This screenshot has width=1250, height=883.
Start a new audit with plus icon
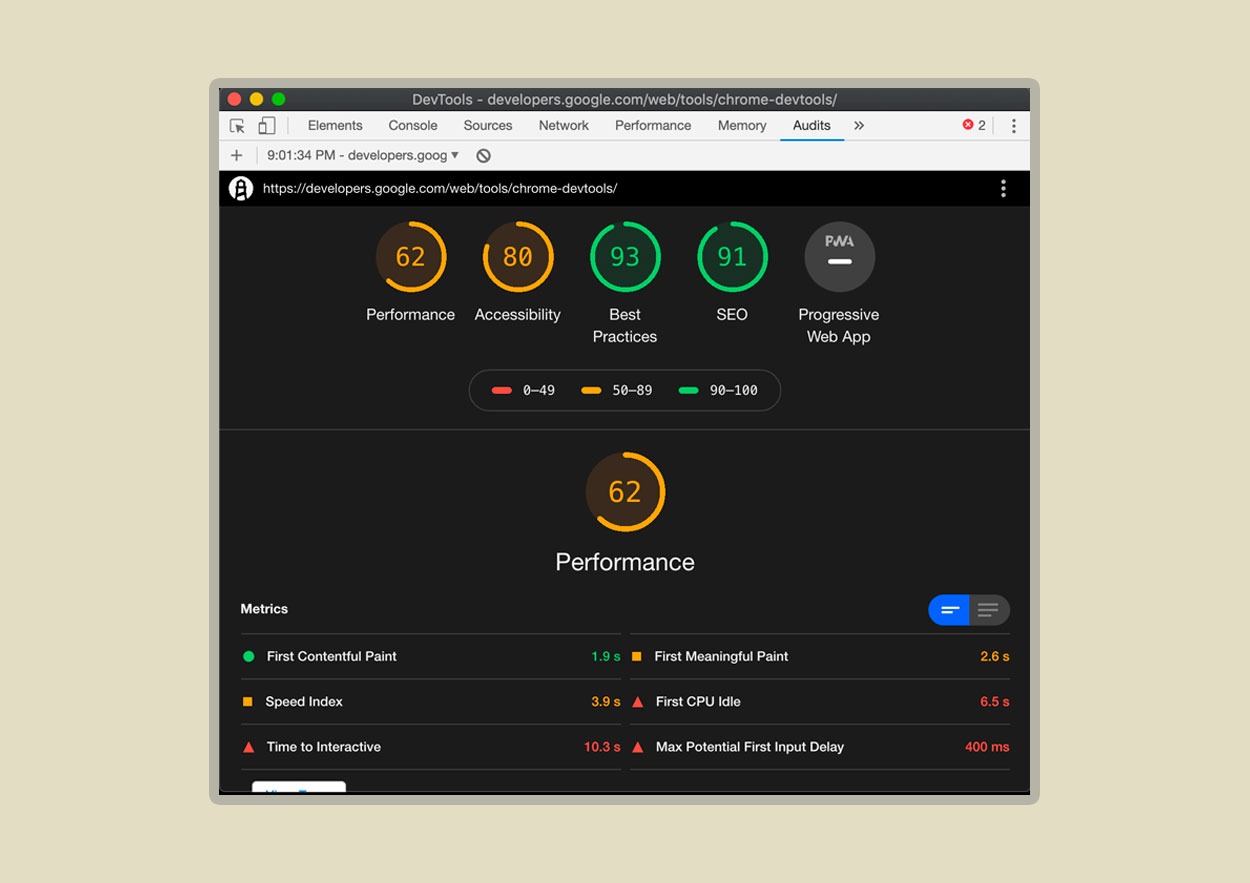click(x=237, y=156)
